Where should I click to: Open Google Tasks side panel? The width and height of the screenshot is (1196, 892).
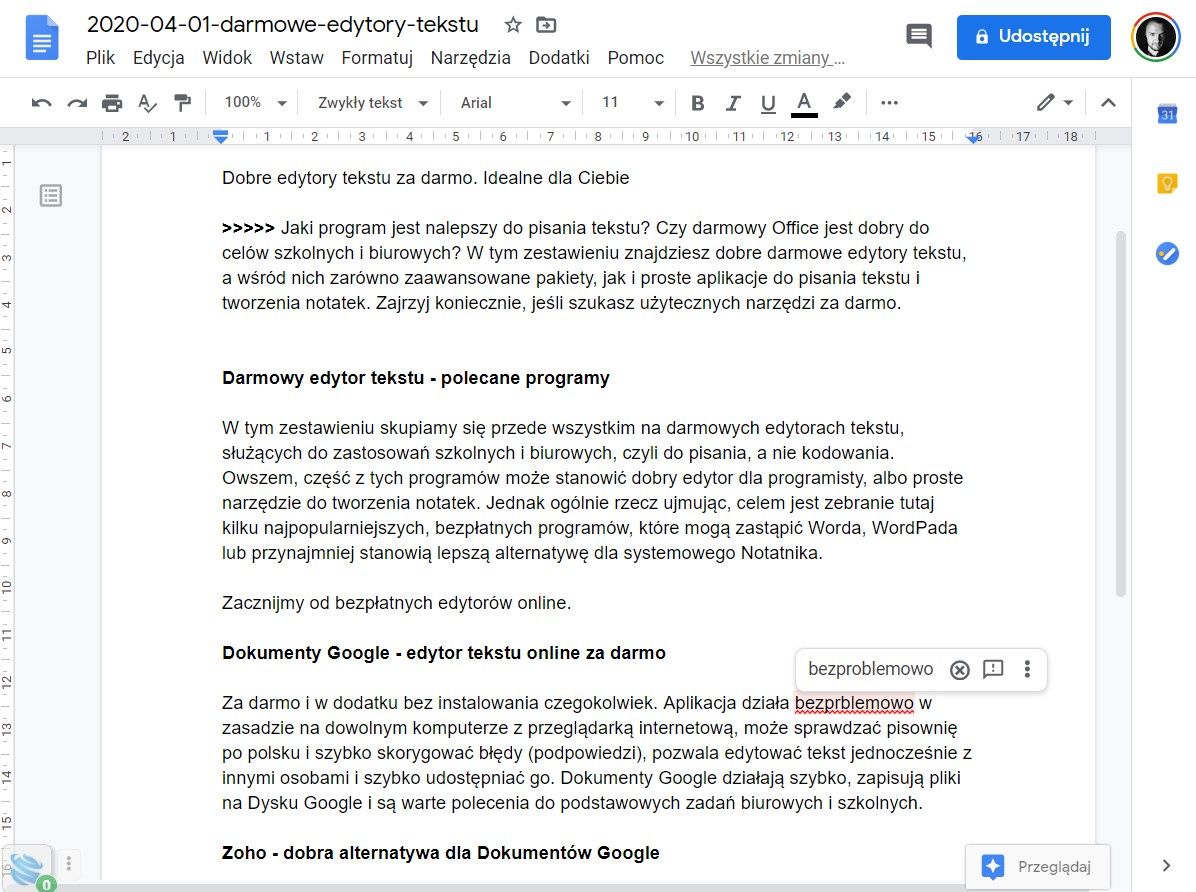(1167, 253)
